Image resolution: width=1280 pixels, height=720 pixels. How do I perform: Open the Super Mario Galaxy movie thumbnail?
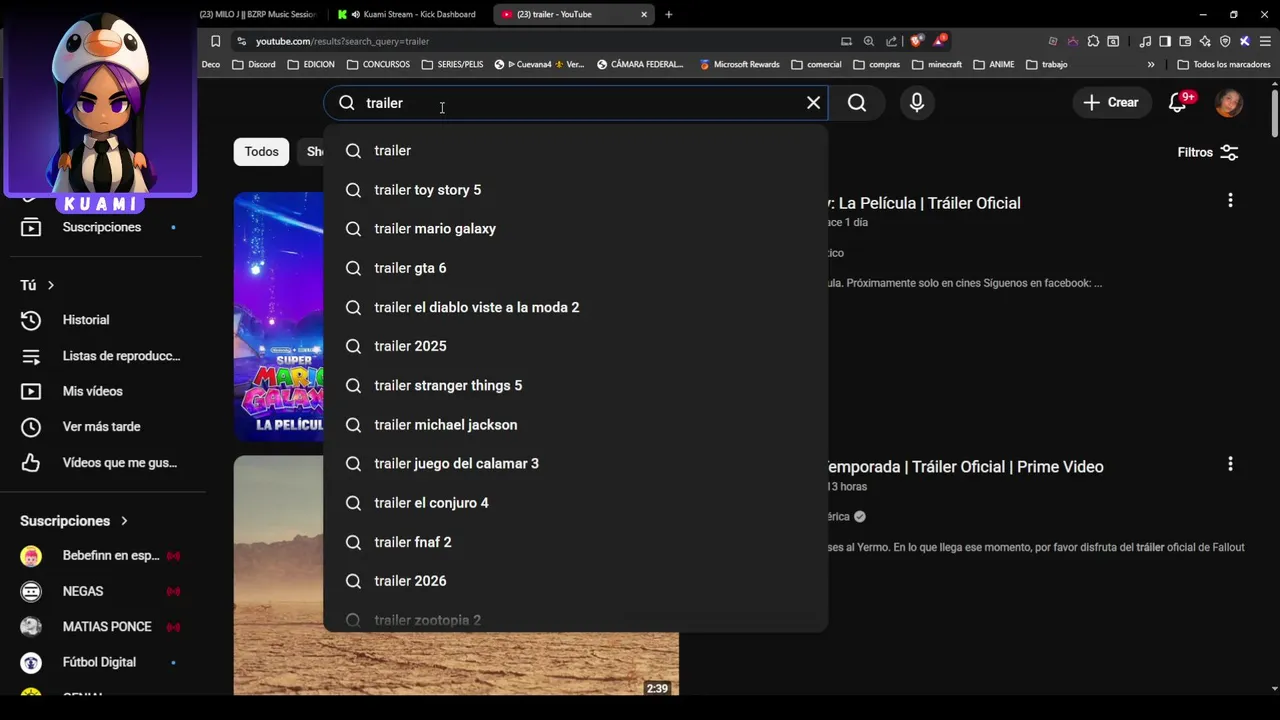[x=279, y=316]
